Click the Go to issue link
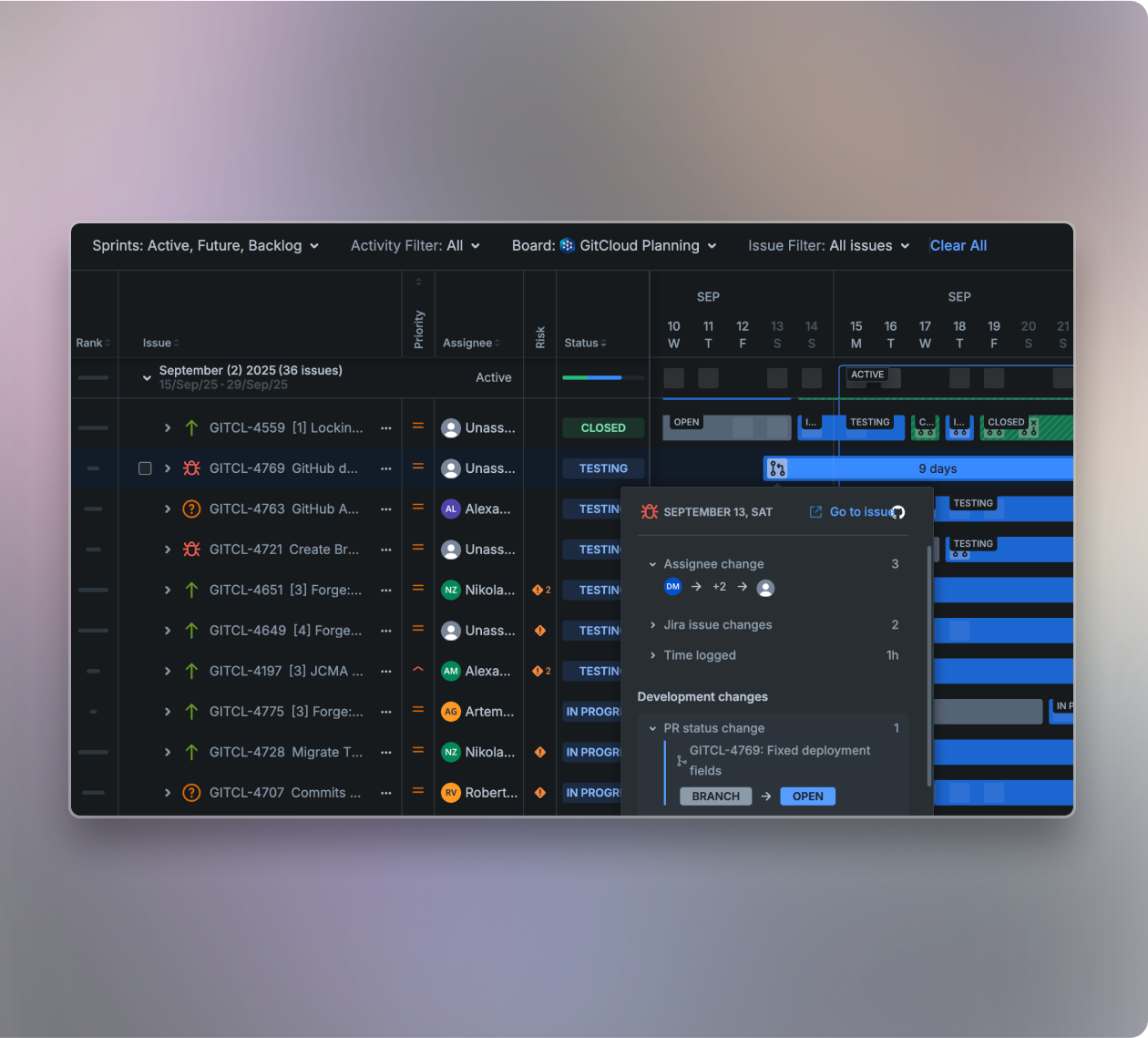1148x1038 pixels. click(x=859, y=512)
